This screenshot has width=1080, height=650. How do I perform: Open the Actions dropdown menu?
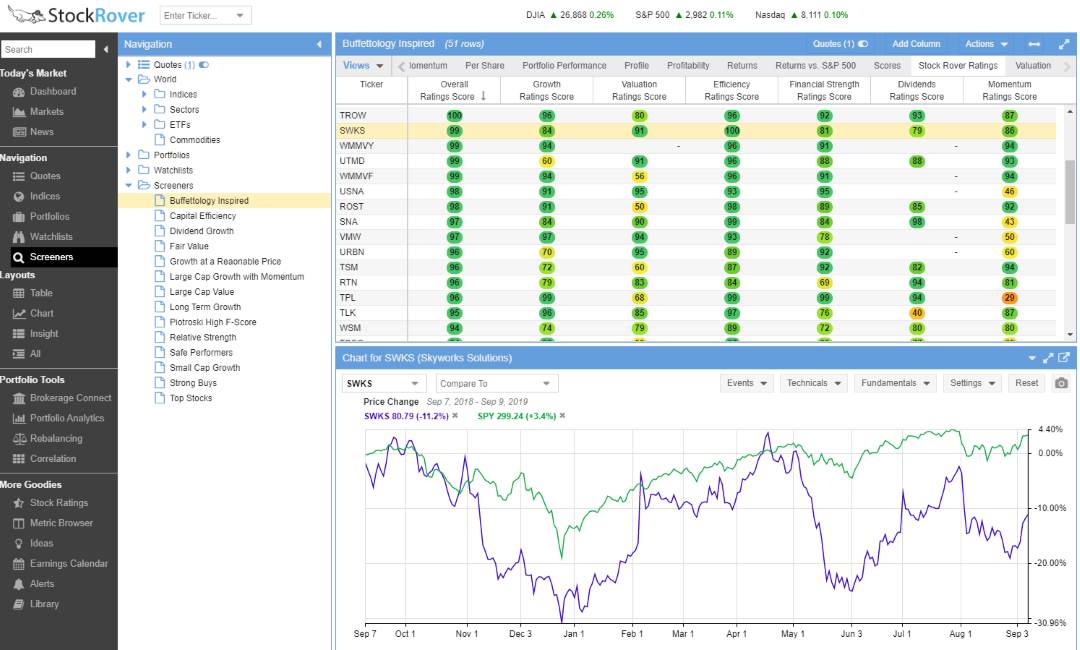tap(985, 43)
